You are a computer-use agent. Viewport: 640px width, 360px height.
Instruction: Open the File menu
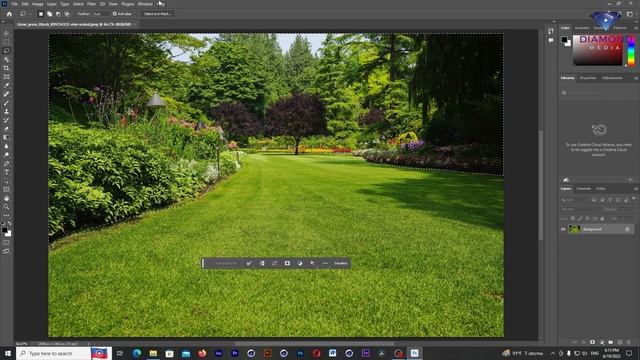click(14, 4)
